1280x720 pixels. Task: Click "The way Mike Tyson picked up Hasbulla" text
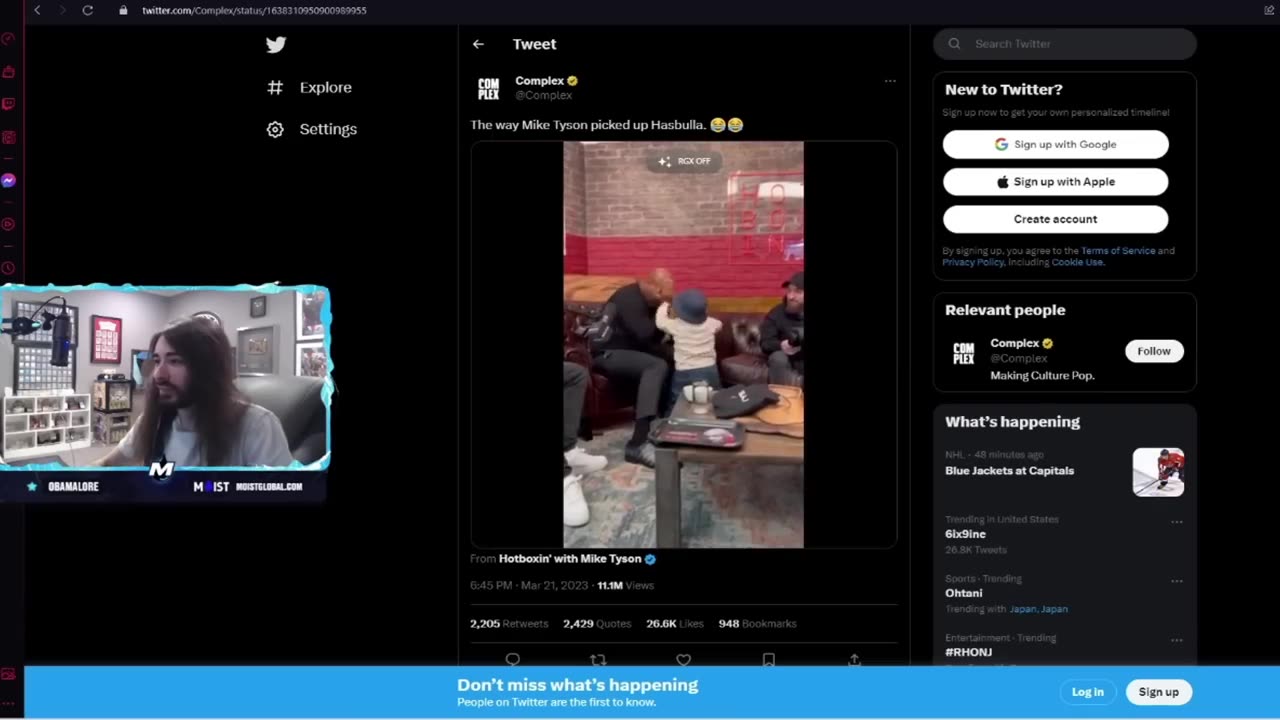point(587,125)
